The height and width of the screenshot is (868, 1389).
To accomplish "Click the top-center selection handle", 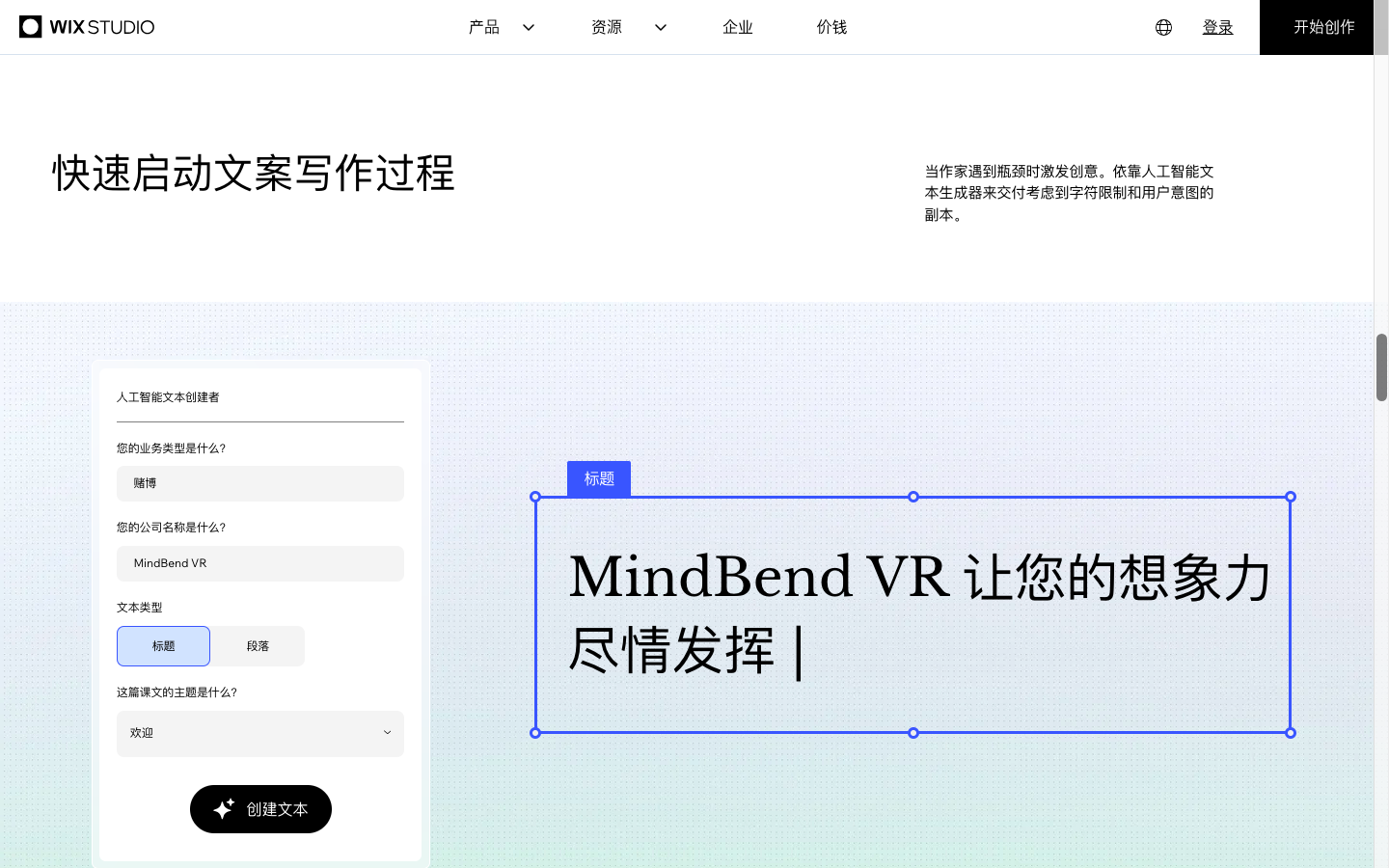I will tap(913, 497).
